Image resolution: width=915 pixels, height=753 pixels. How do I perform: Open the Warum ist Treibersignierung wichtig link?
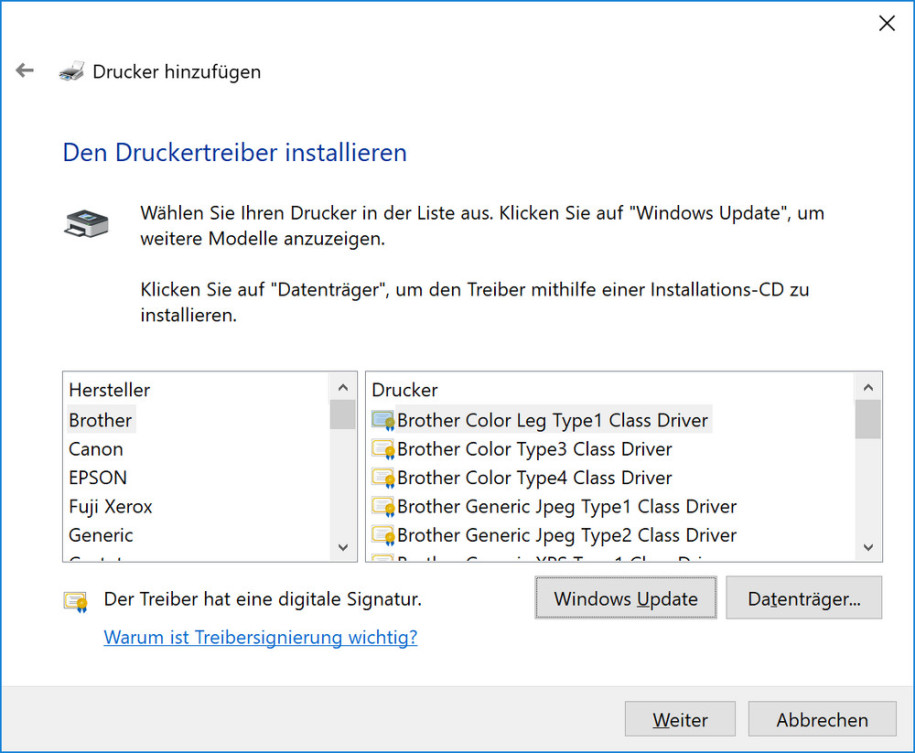(260, 637)
